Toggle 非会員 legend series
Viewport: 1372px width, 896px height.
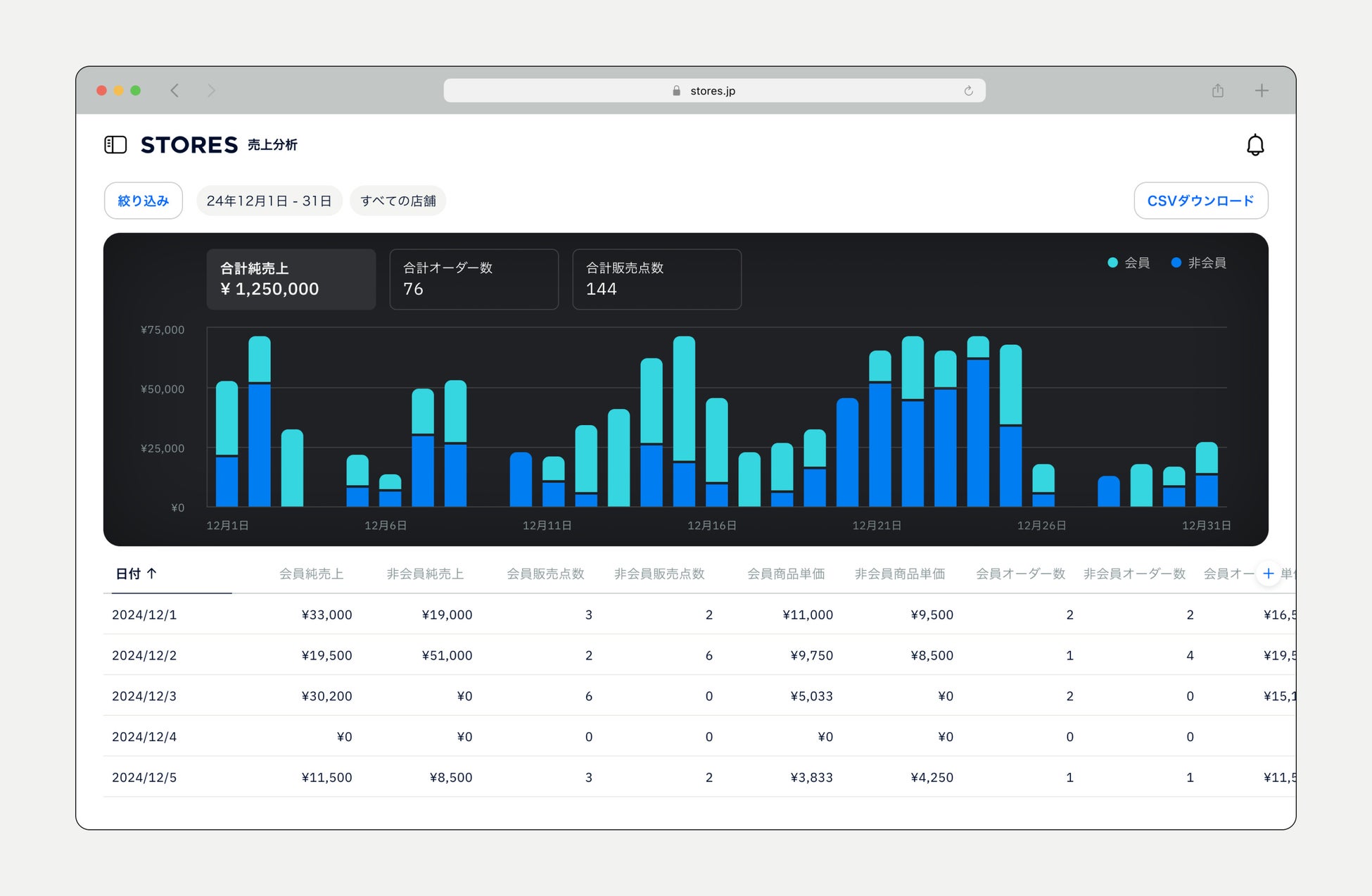point(1198,263)
